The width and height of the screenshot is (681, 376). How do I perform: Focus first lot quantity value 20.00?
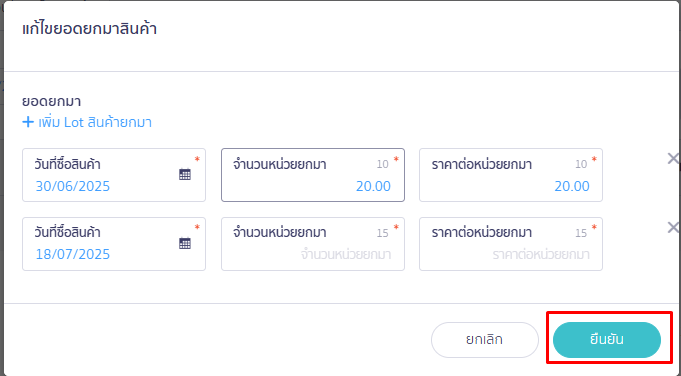point(374,186)
